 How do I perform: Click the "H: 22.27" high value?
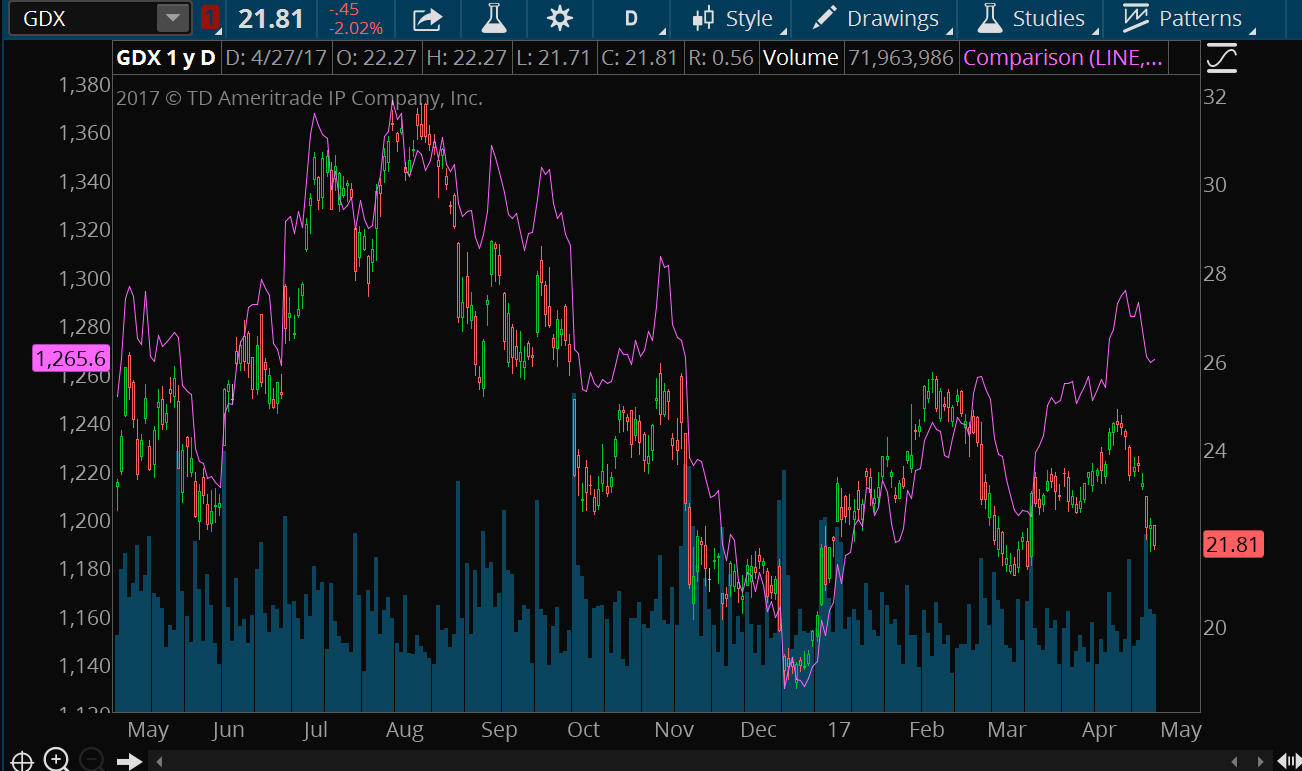click(x=467, y=58)
